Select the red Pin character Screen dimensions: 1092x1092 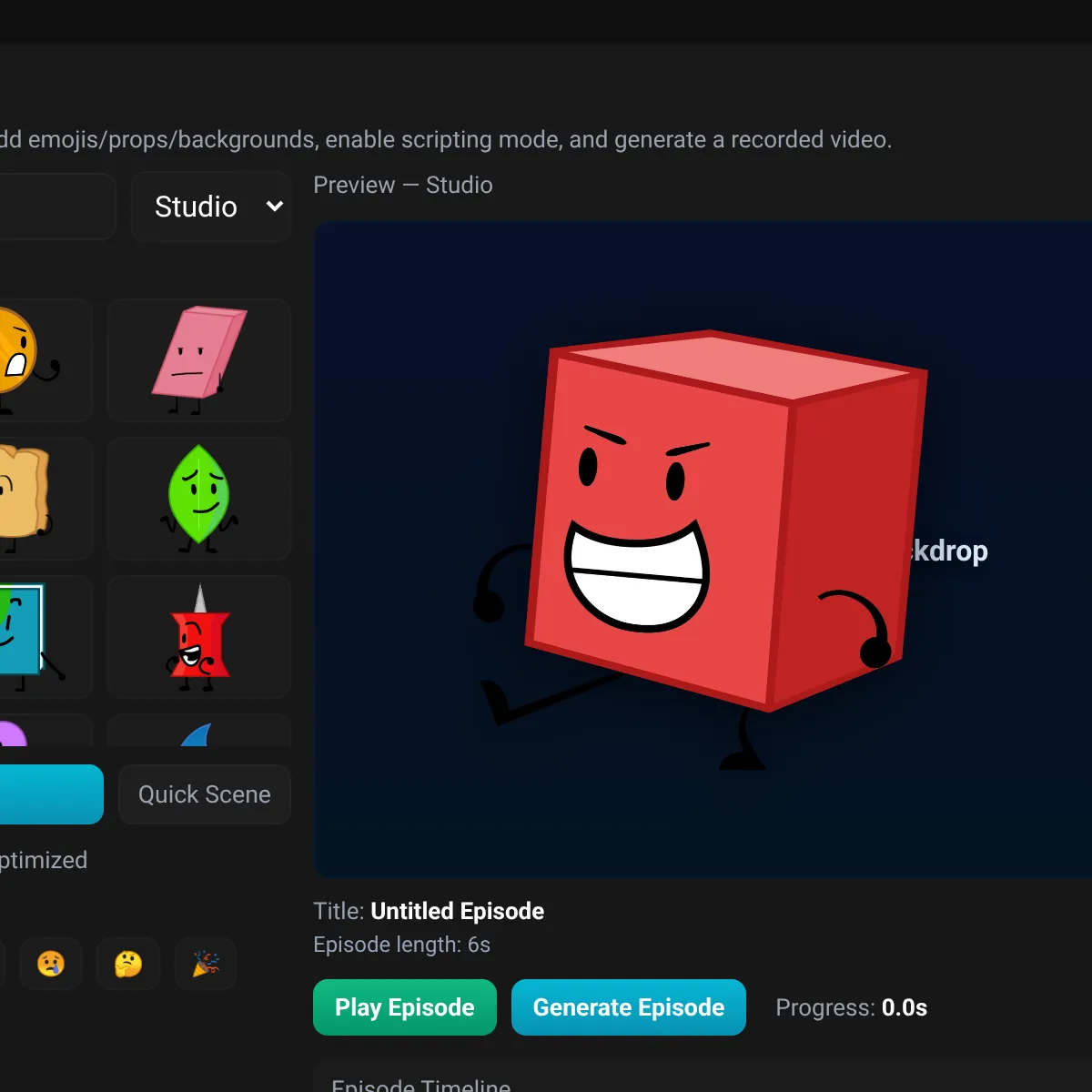(x=199, y=637)
